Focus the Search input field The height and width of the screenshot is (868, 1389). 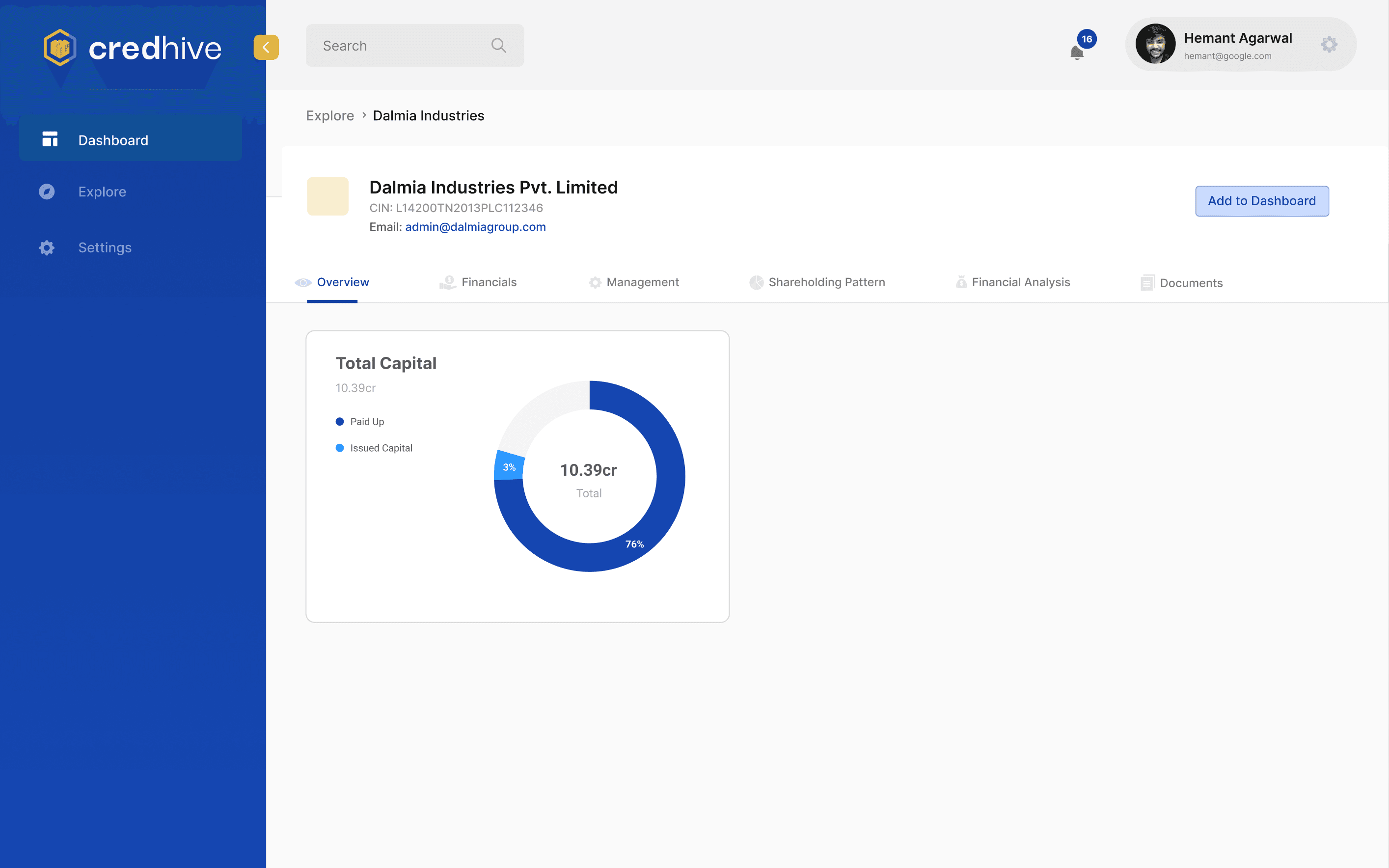pyautogui.click(x=414, y=45)
